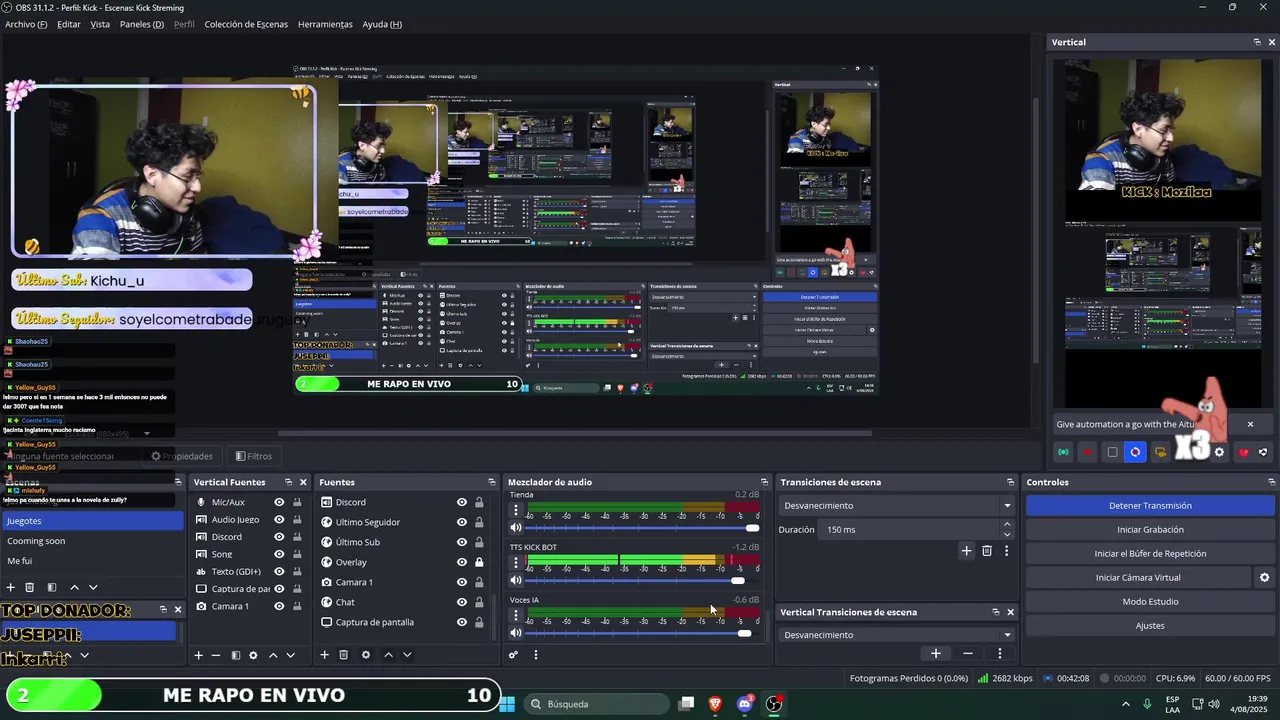Open Editar menu

[69, 24]
